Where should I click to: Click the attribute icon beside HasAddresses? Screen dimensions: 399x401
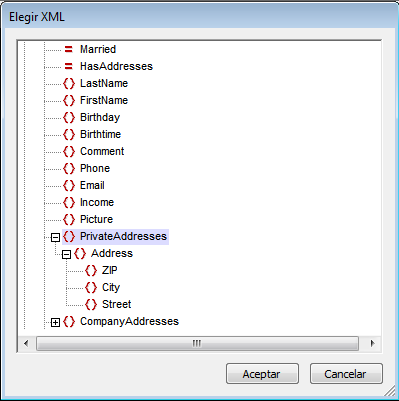69,66
